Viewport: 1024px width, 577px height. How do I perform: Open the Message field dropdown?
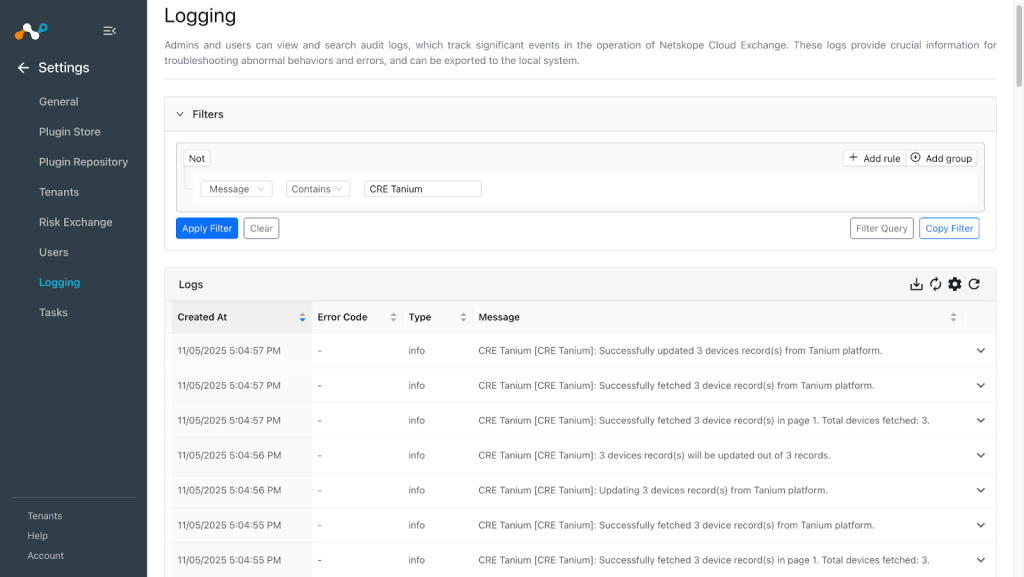(236, 189)
